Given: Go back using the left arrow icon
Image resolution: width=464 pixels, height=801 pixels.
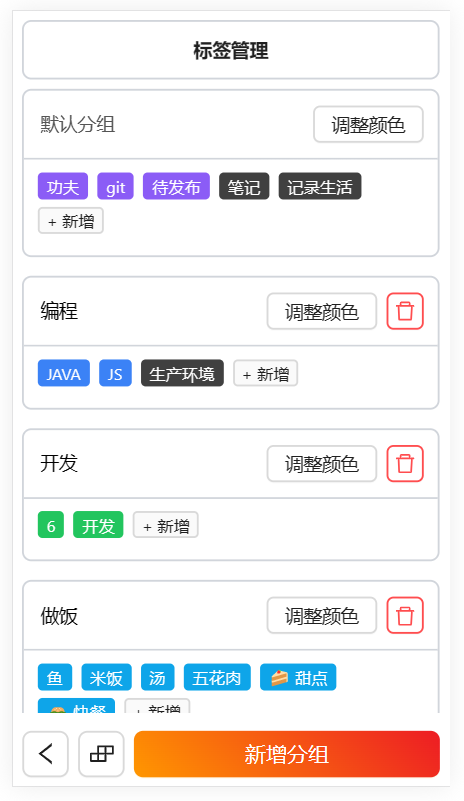Looking at the screenshot, I should tap(45, 754).
